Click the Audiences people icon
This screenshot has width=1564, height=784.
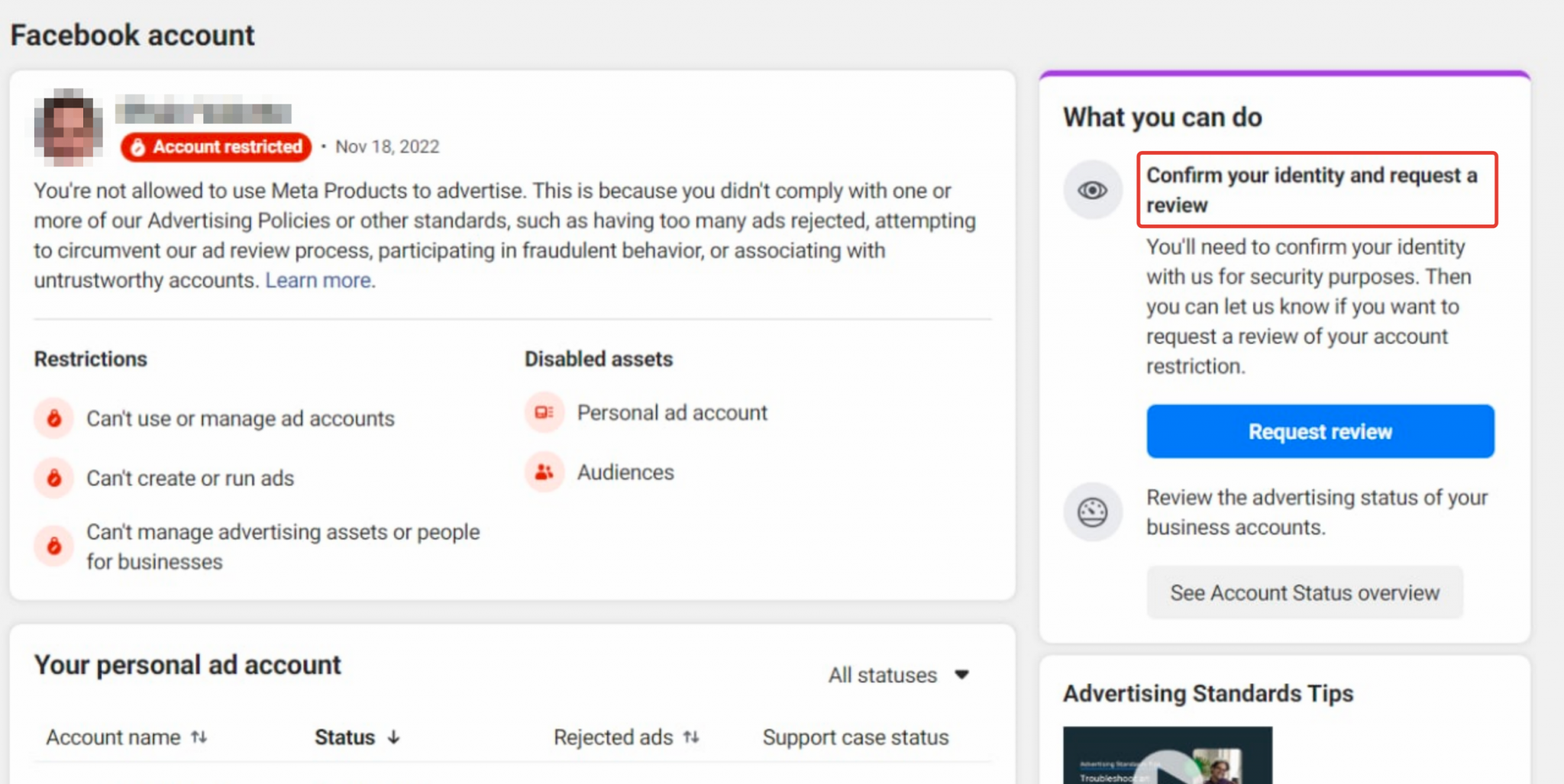pos(544,473)
